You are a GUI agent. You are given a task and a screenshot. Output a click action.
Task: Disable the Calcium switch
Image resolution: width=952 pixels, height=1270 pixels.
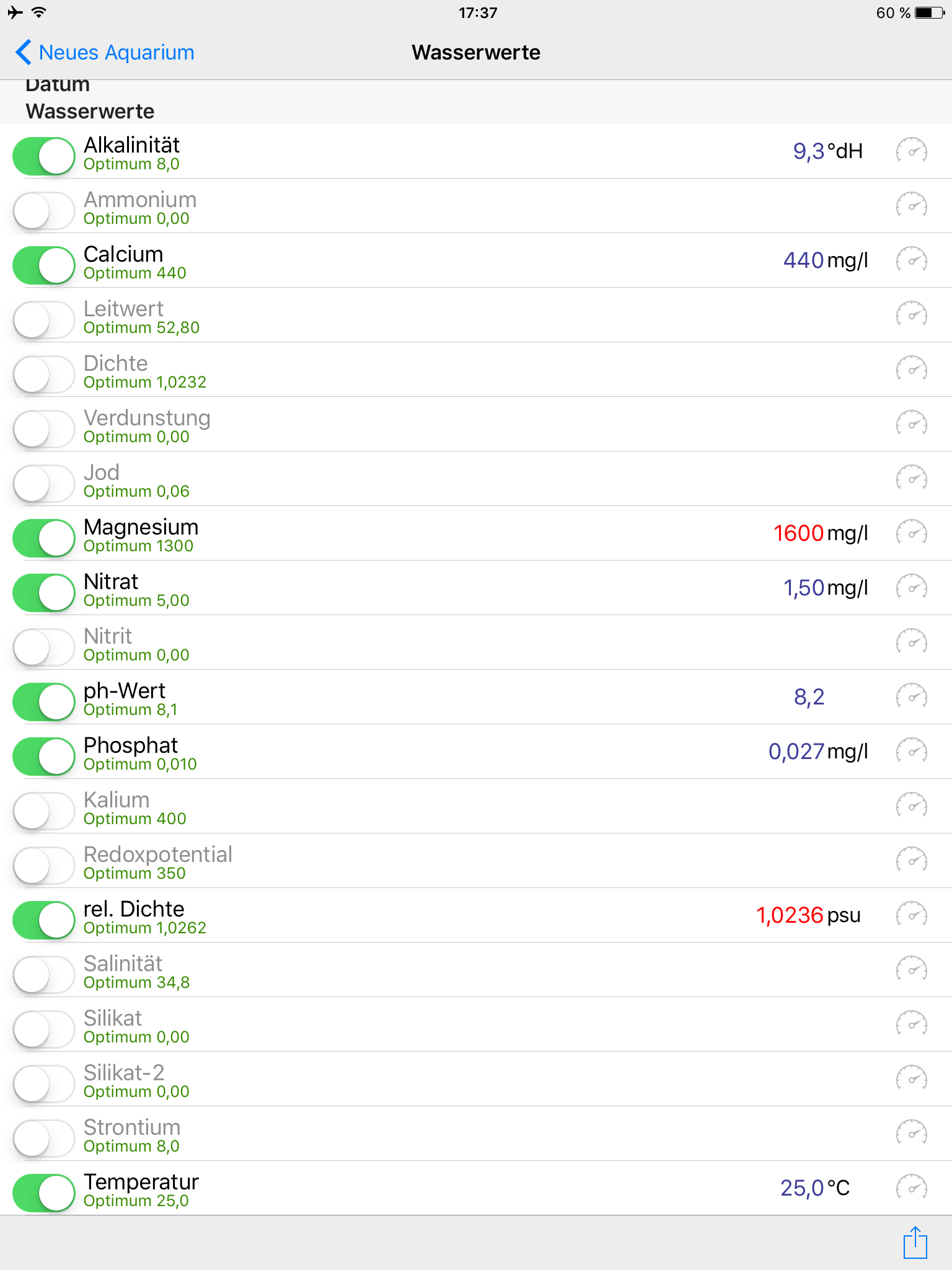click(x=44, y=265)
